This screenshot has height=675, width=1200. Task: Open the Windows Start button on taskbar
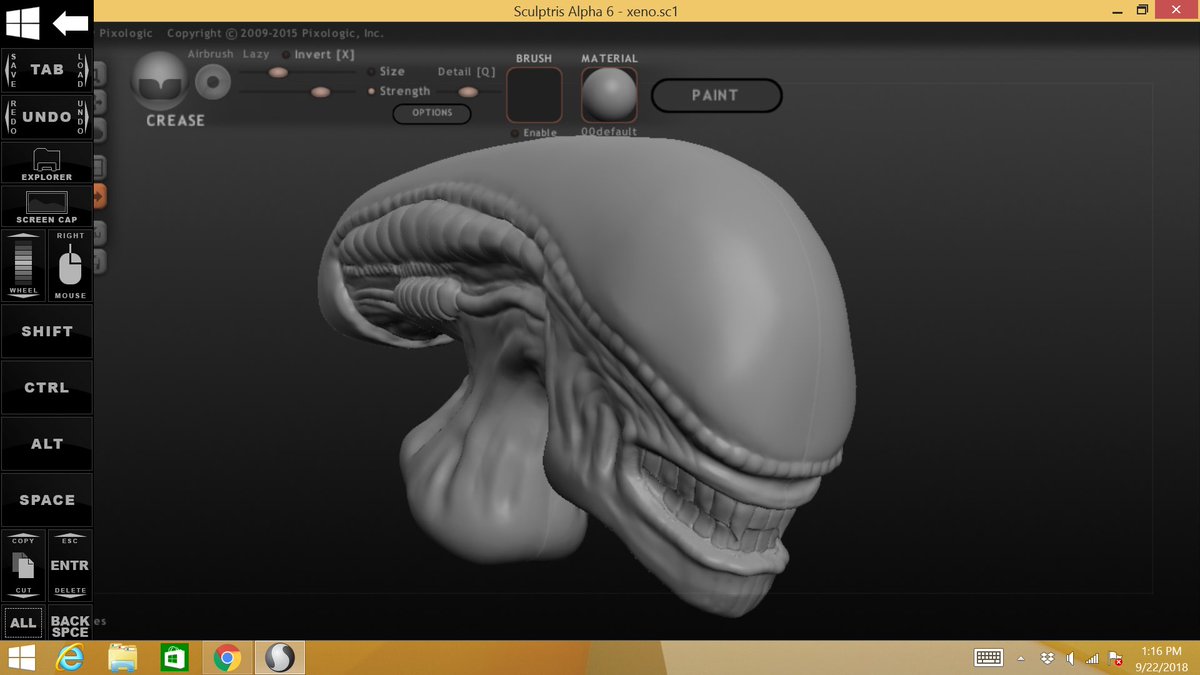pos(21,657)
